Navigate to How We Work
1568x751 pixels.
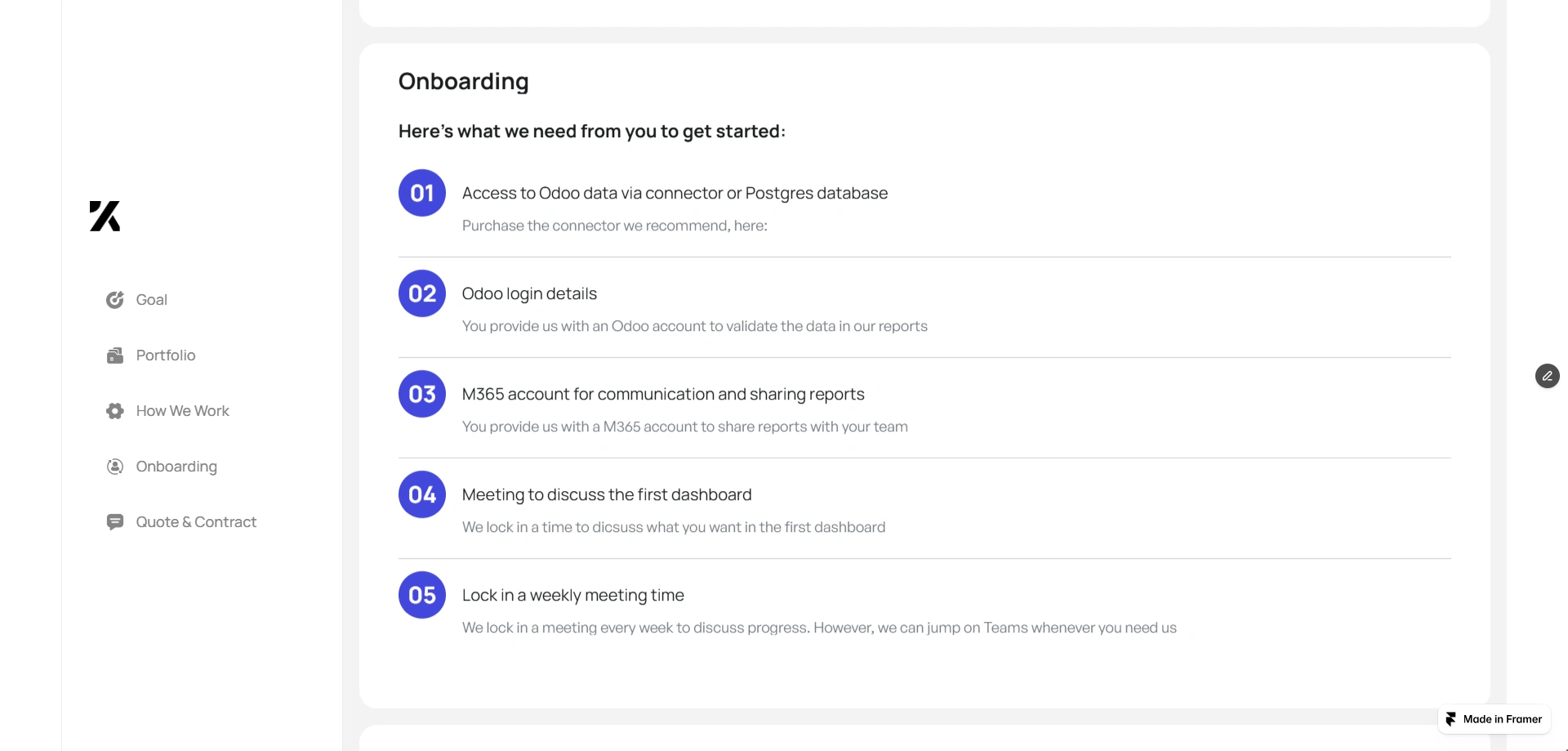183,411
